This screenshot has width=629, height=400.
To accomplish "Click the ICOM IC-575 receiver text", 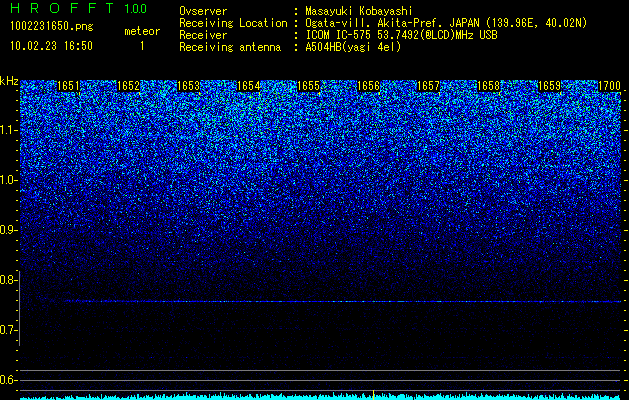I will (x=401, y=35).
